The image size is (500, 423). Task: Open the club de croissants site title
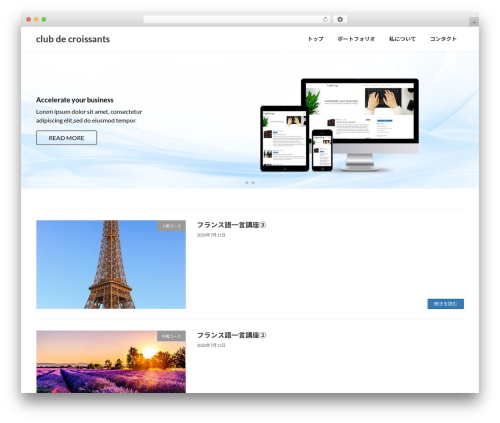[73, 39]
